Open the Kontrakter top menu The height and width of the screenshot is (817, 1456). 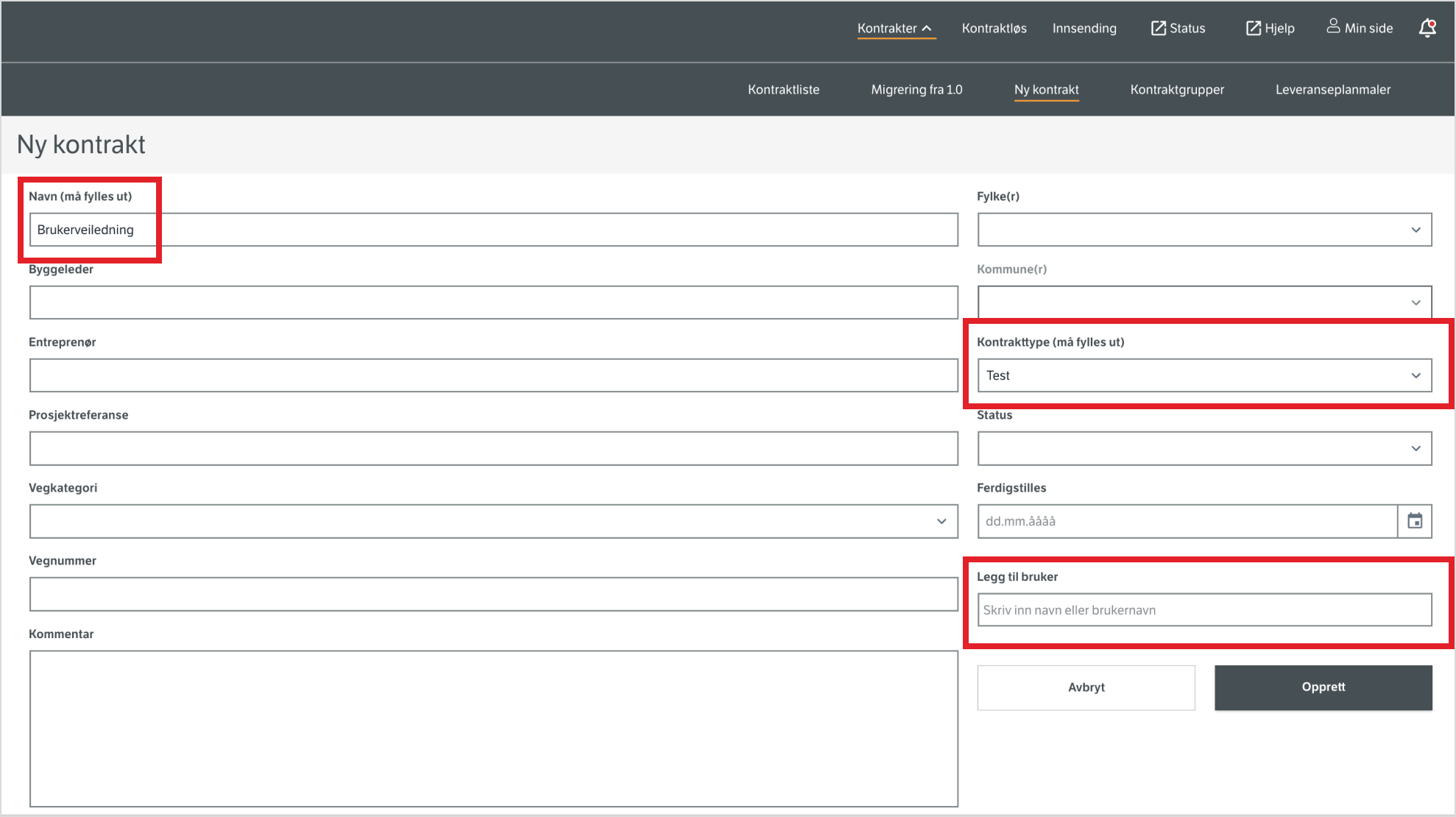click(x=896, y=28)
